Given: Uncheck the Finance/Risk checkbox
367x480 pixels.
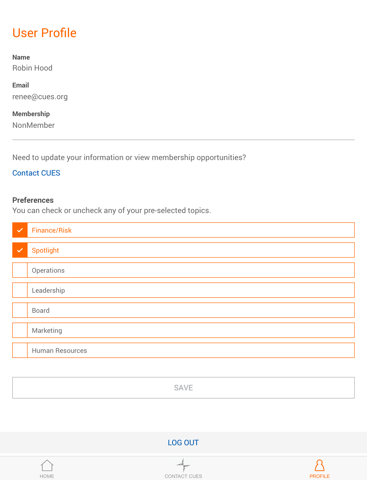Looking at the screenshot, I should click(20, 230).
